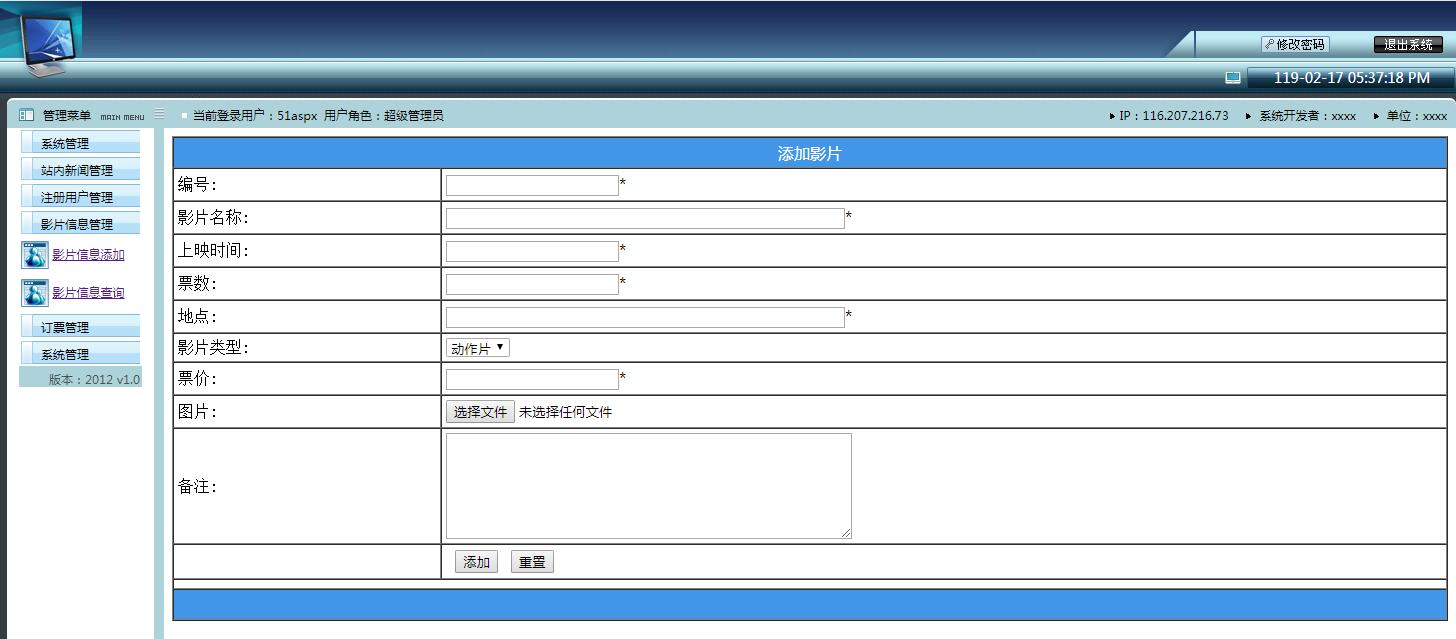Focus the 影片名称 text field
Screen dimensions: 1456x639
[645, 218]
